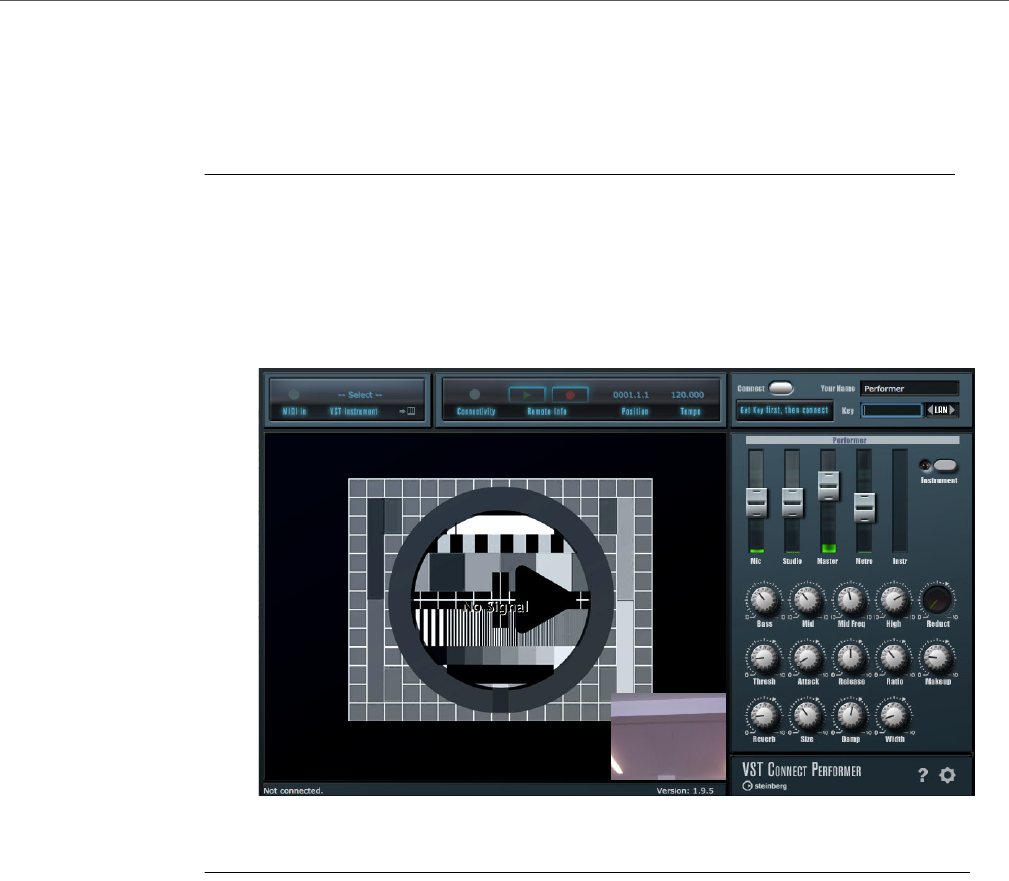Toggle the Instrument switch
The width and height of the screenshot is (1009, 881).
click(945, 465)
